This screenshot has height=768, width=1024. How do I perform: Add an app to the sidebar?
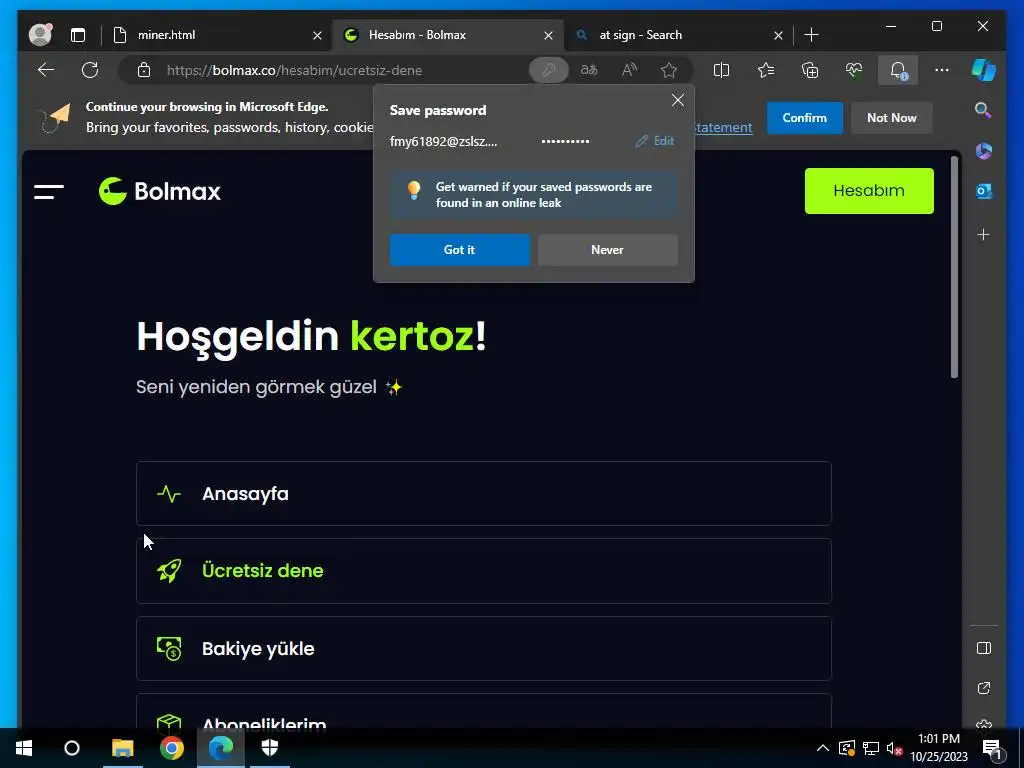(984, 234)
